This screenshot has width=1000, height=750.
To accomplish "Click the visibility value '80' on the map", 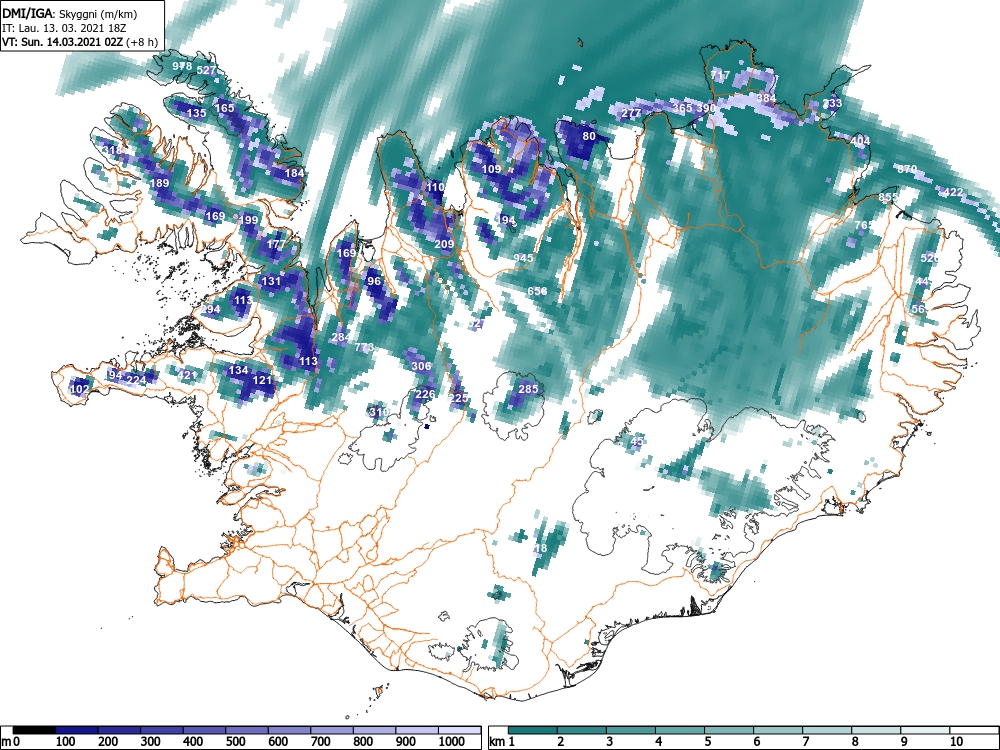I will coord(589,136).
